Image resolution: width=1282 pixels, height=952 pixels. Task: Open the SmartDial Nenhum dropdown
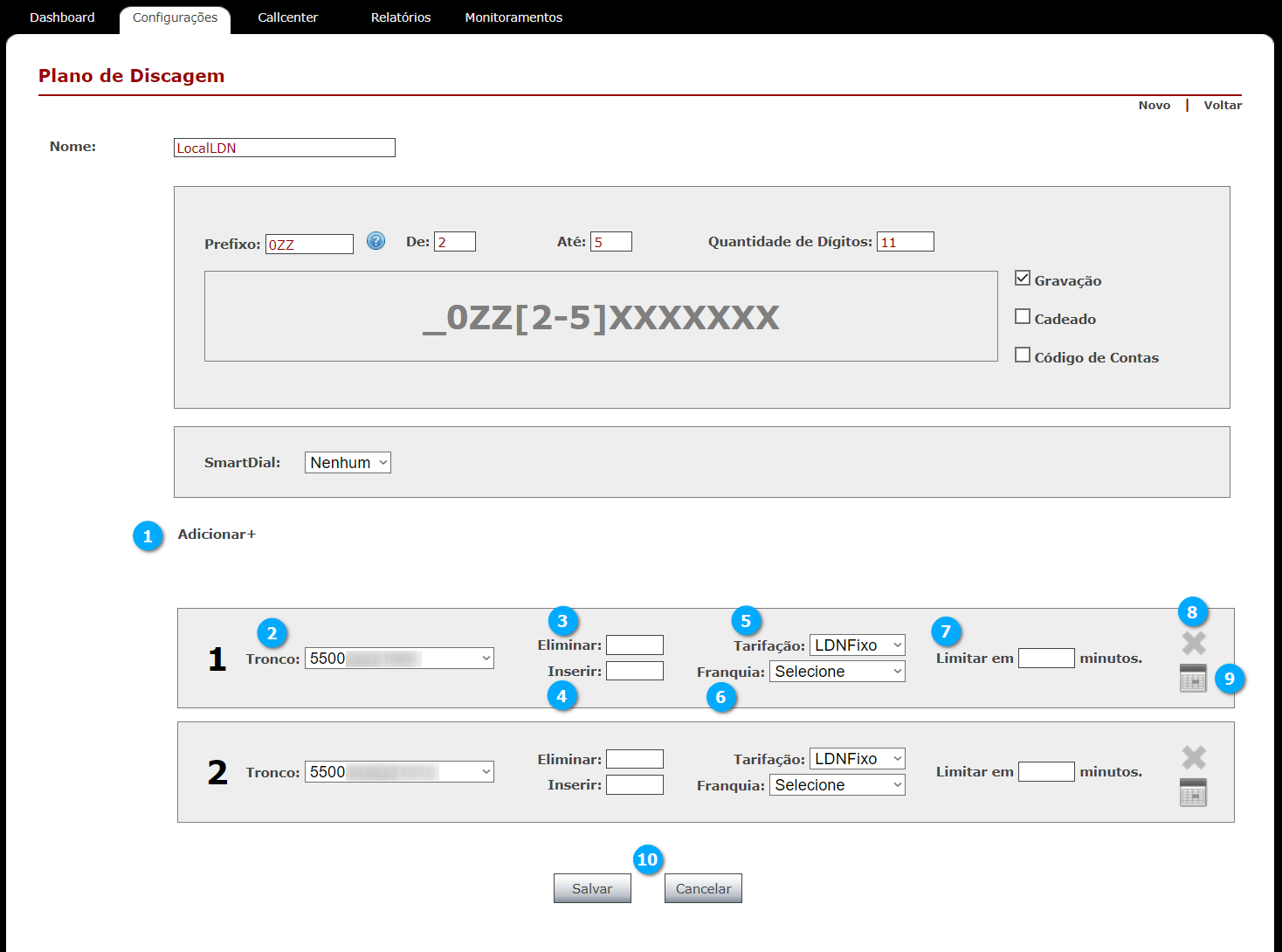[x=348, y=463]
